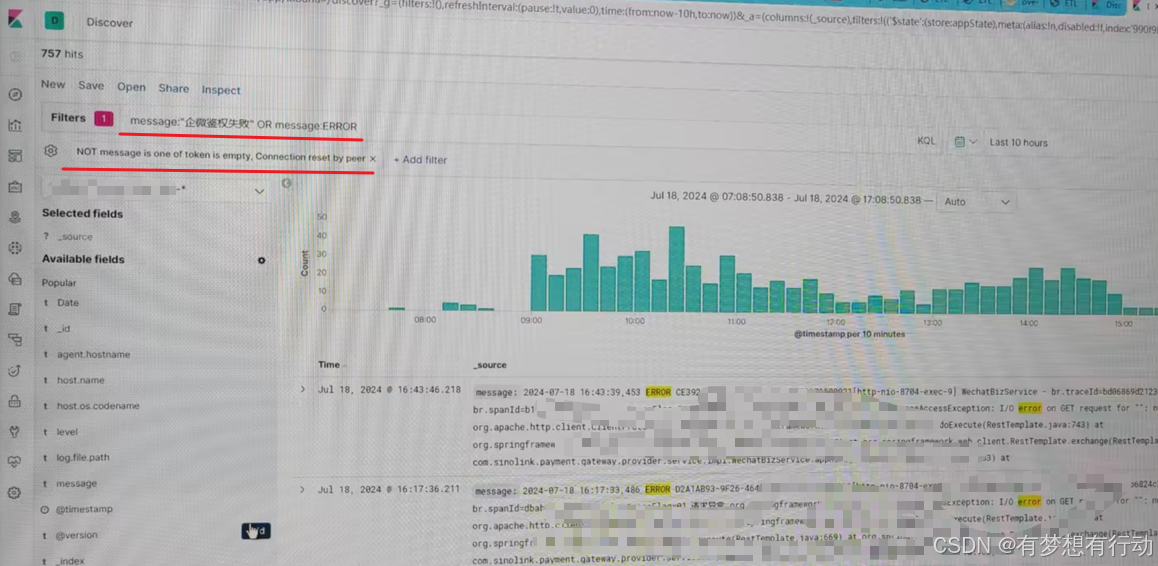
Task: Click Share in the Discover menu
Action: tap(174, 88)
